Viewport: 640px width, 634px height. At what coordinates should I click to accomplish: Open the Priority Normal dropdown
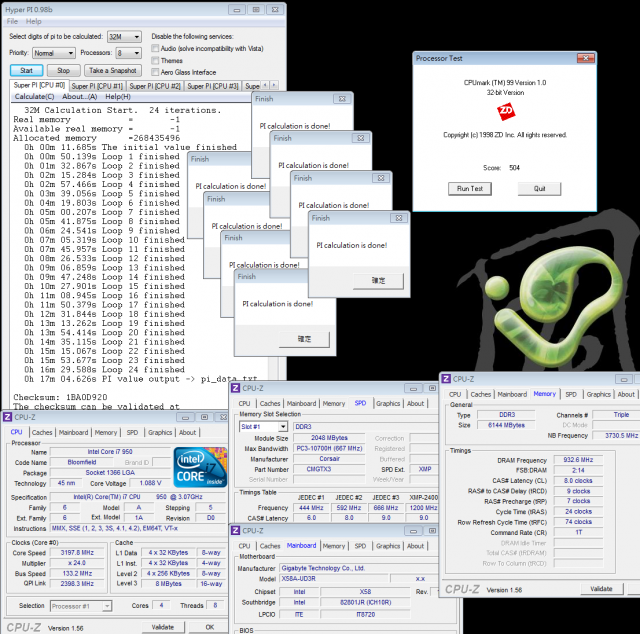53,53
